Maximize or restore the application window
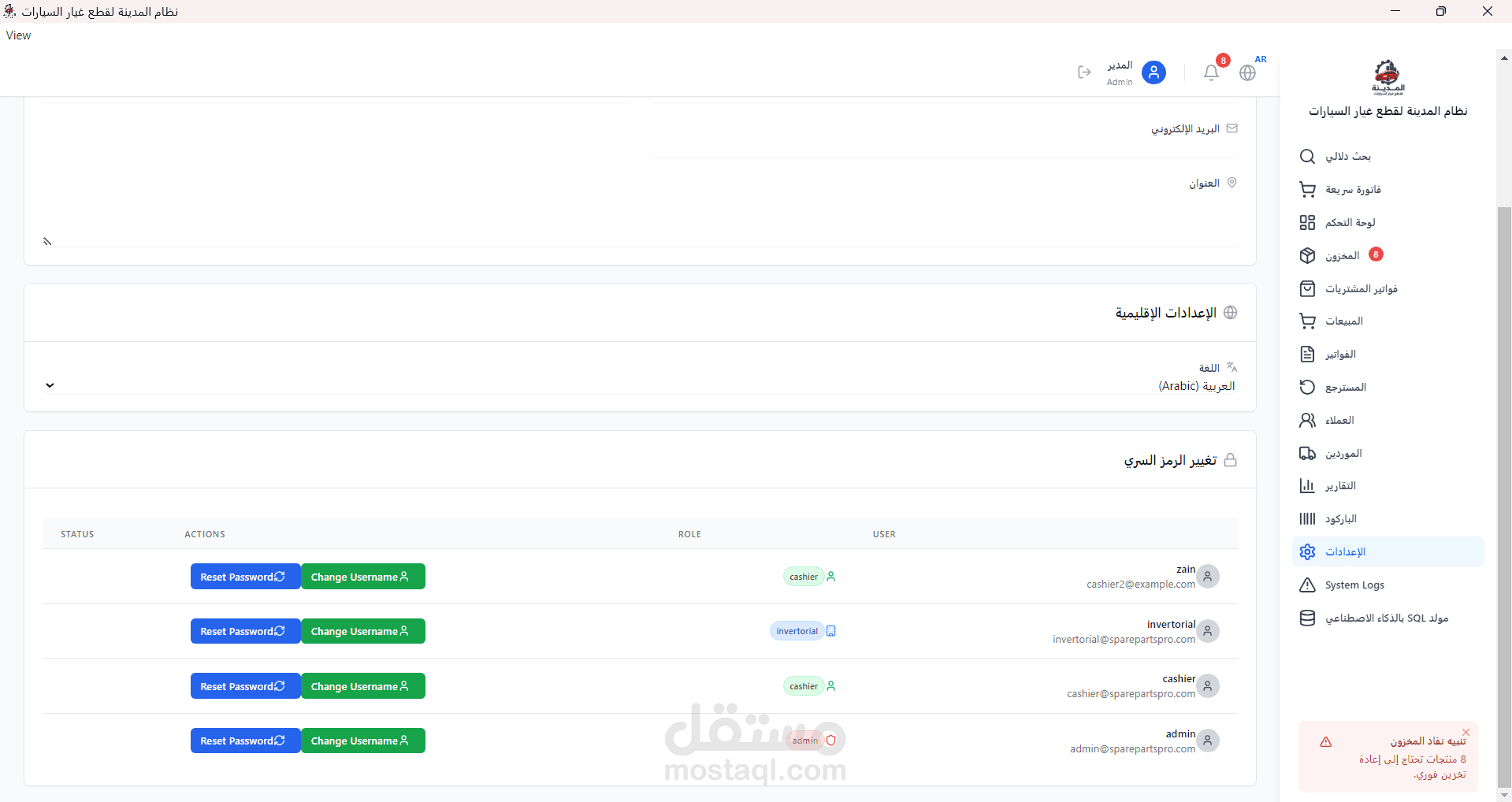The height and width of the screenshot is (802, 1512). point(1441,11)
